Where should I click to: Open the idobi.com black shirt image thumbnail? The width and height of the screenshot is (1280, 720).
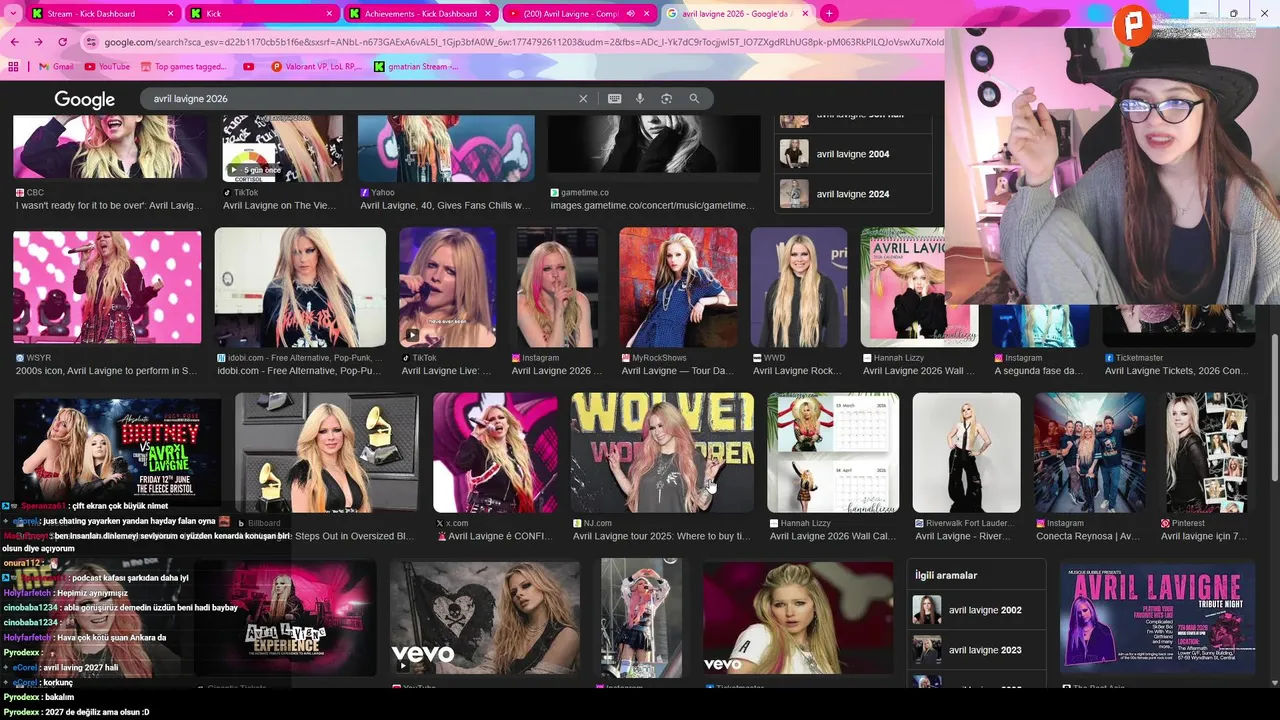point(300,287)
